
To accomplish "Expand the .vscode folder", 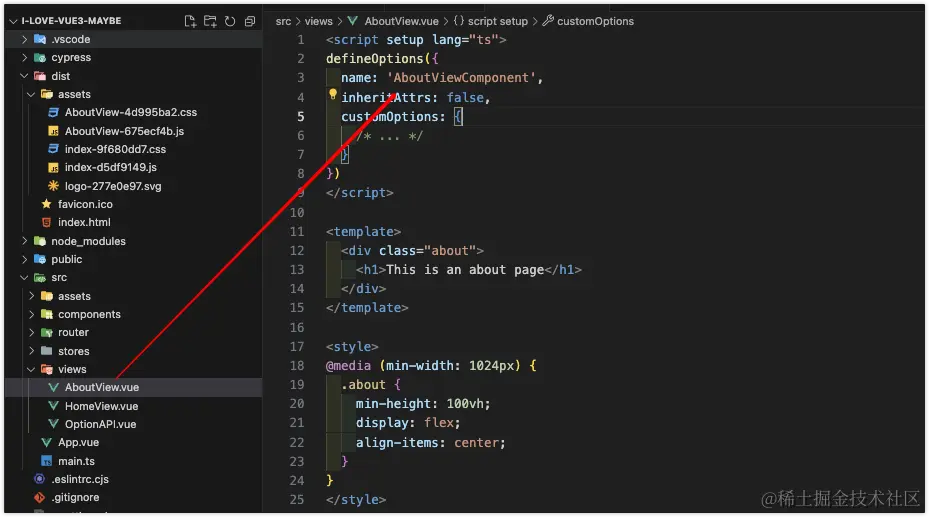I will (24, 39).
